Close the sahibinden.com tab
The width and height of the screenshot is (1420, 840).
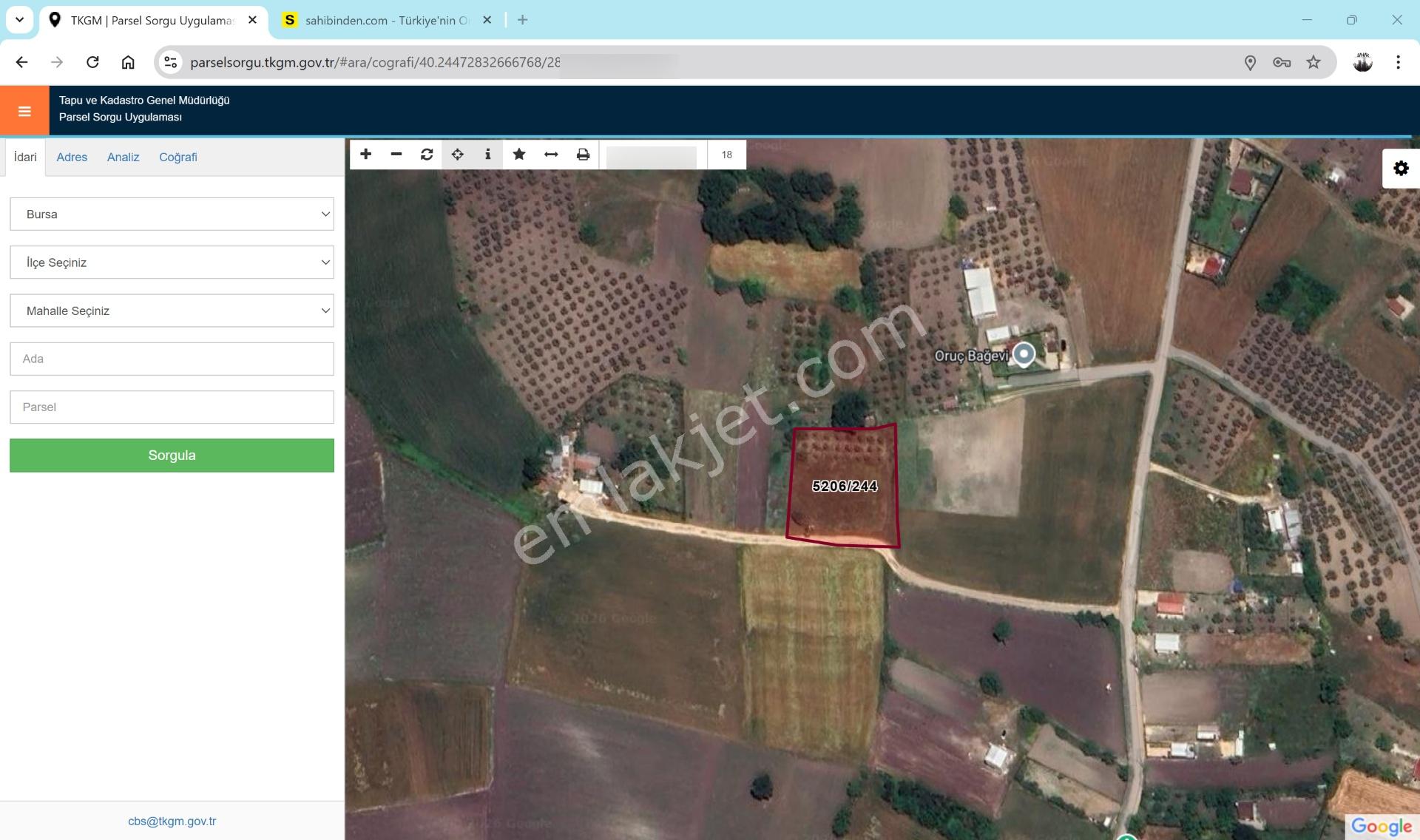pos(487,20)
